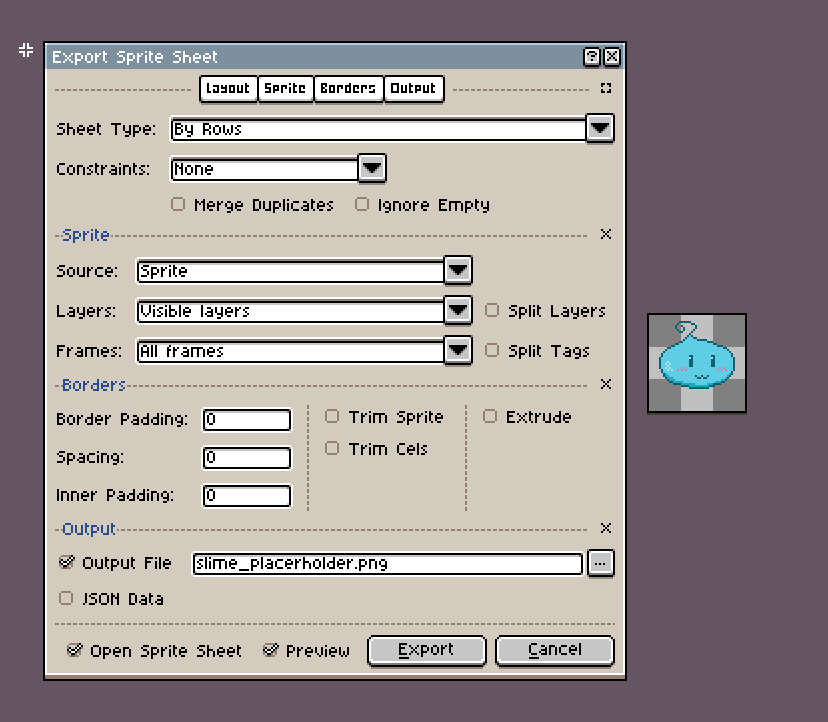Screen dimensions: 828x722
Task: Open the Frames dropdown list
Action: 458,350
